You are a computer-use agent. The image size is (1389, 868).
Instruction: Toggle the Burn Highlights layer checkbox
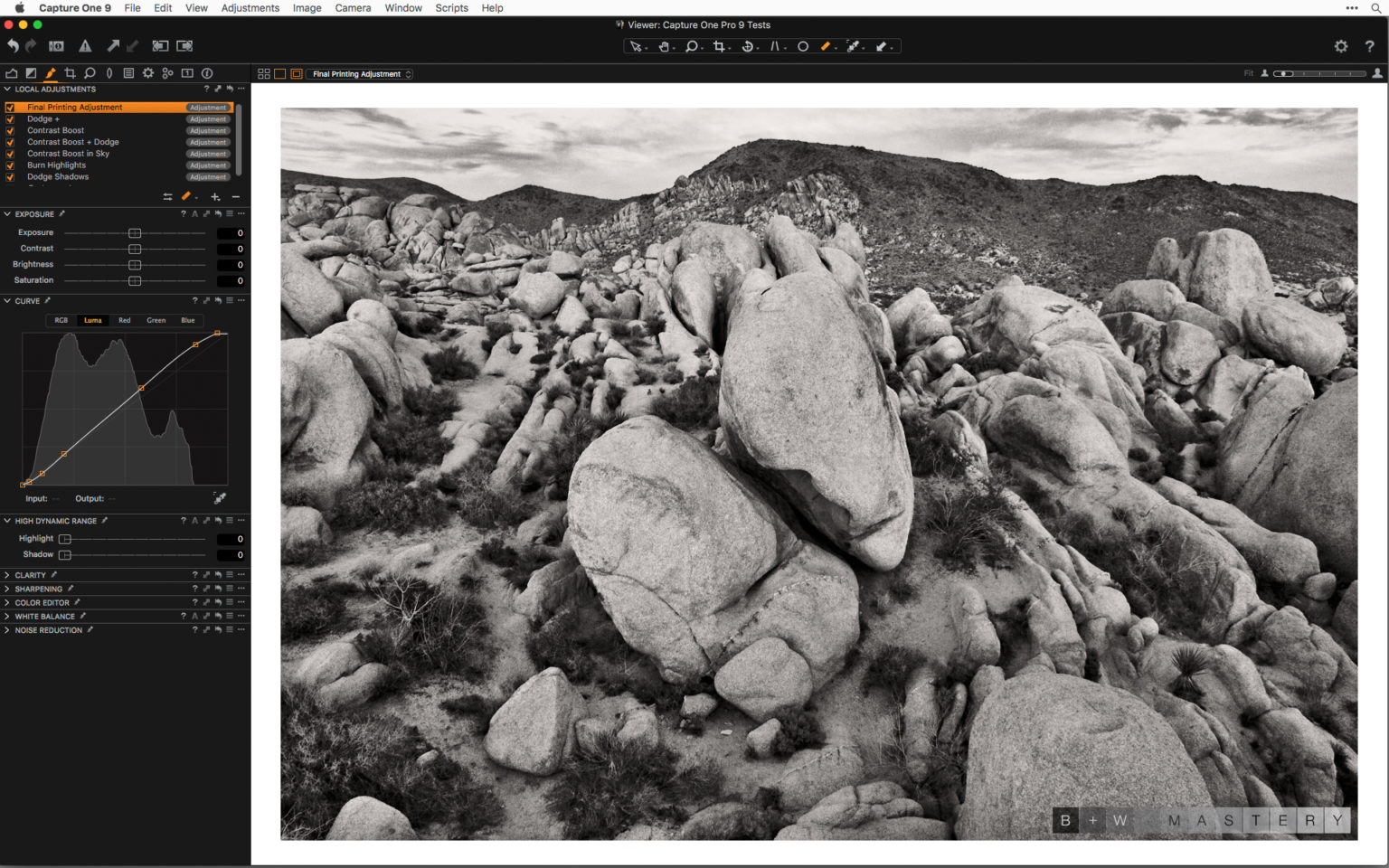(10, 165)
